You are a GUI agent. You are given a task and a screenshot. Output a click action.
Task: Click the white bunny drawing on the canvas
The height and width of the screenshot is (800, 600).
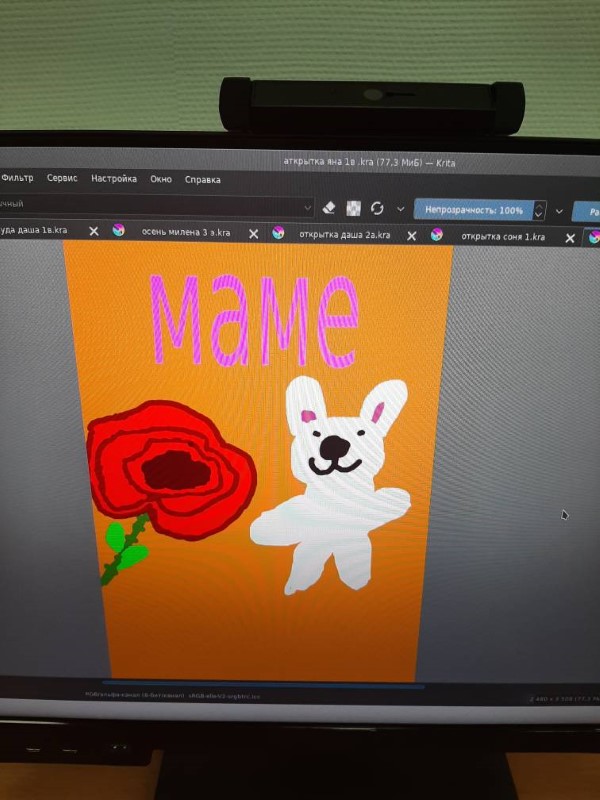pyautogui.click(x=332, y=485)
